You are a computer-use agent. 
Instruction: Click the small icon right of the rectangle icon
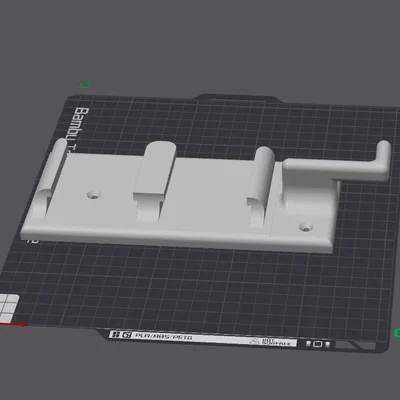[328, 344]
